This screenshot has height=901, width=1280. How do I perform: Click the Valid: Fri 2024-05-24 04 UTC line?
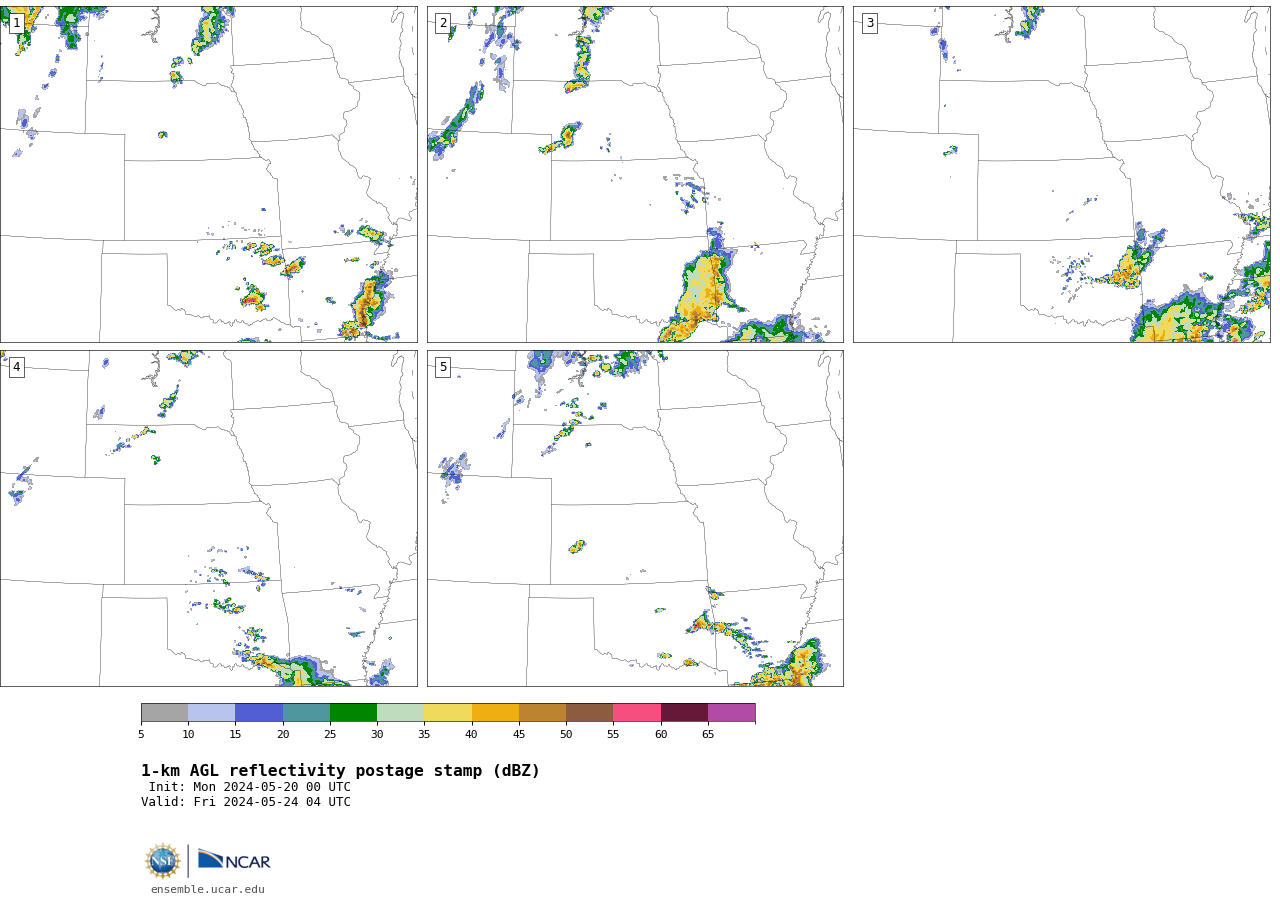coord(246,802)
